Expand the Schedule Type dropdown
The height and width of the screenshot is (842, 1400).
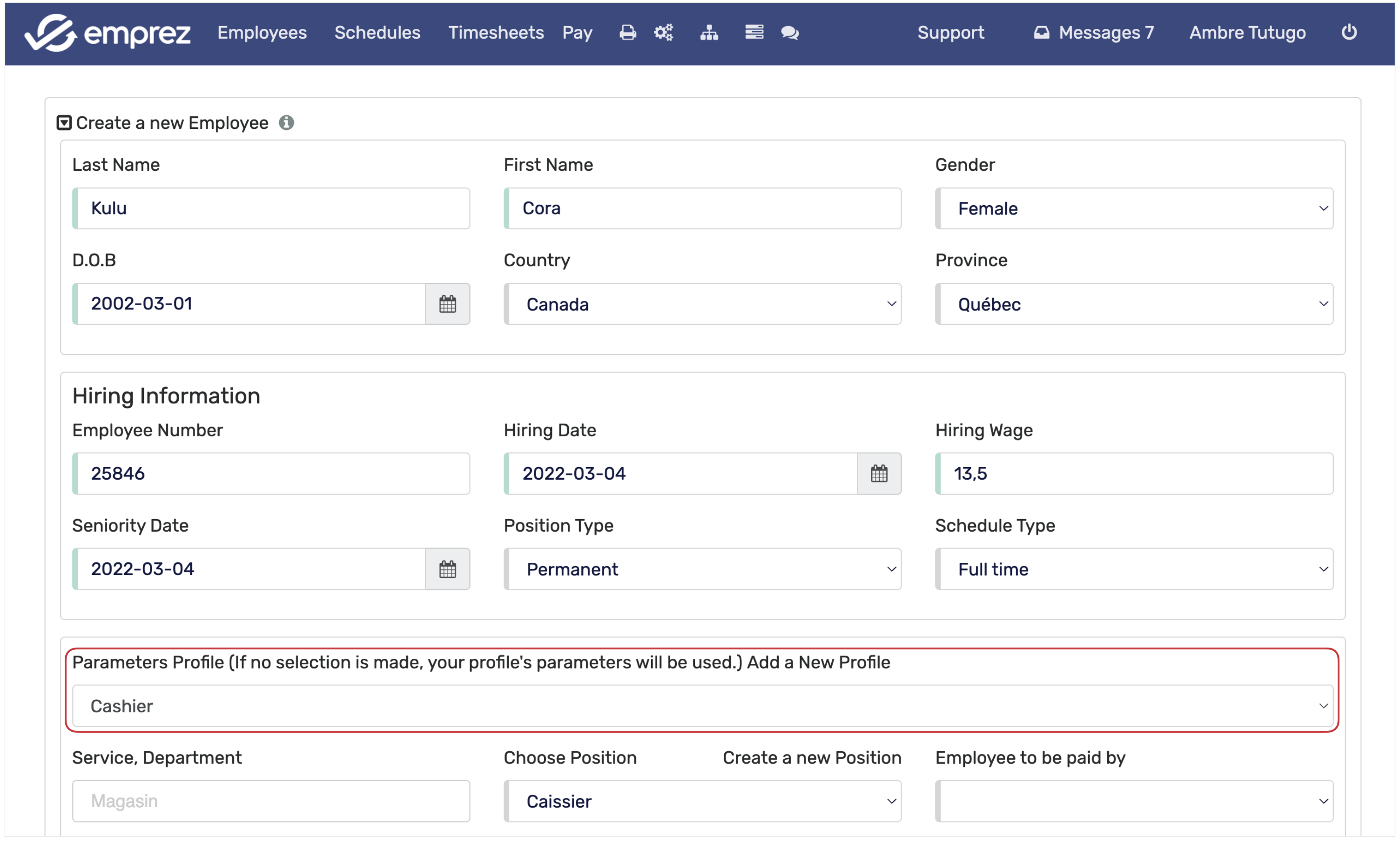click(1134, 569)
